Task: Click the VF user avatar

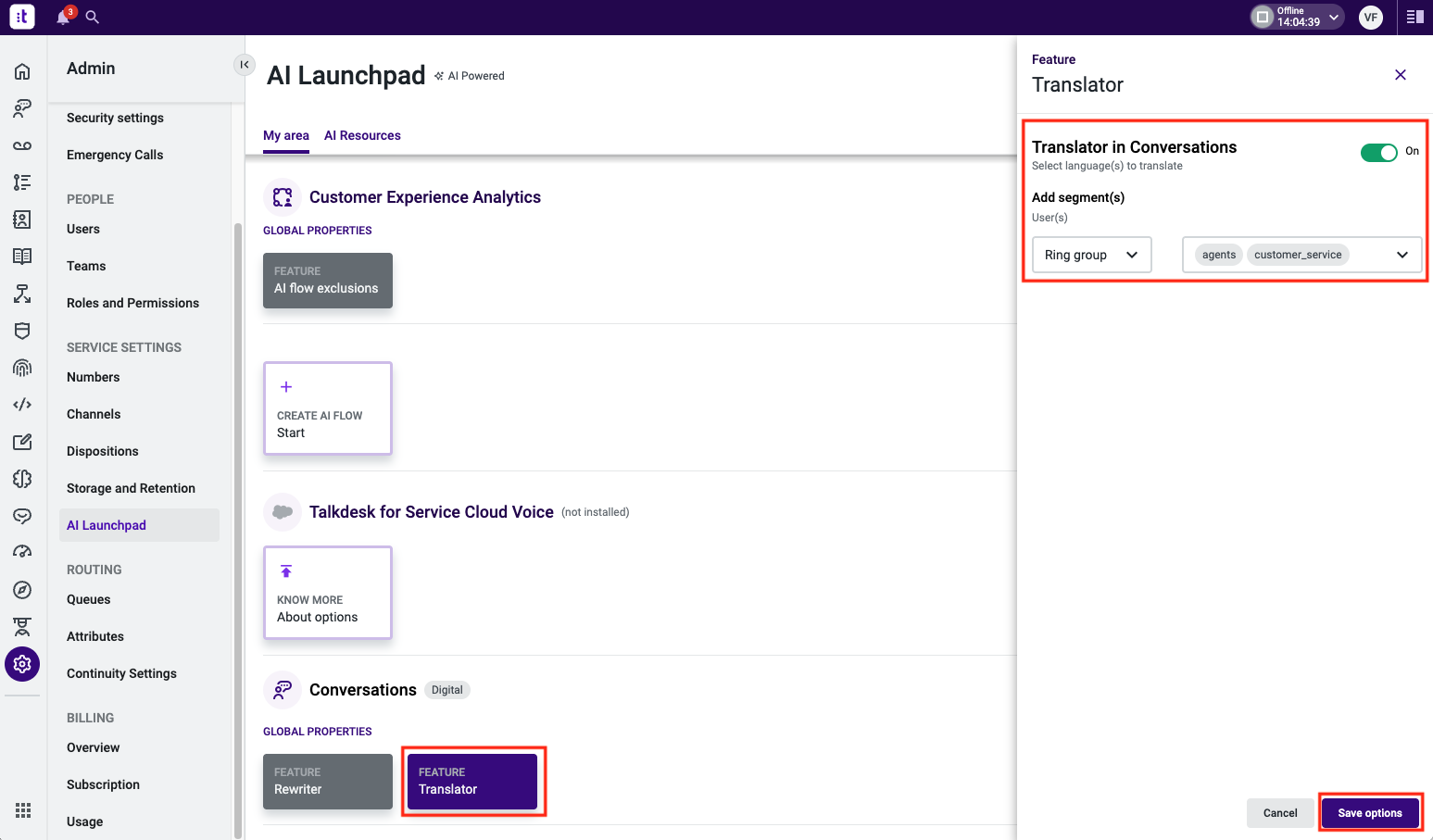Action: [x=1371, y=17]
